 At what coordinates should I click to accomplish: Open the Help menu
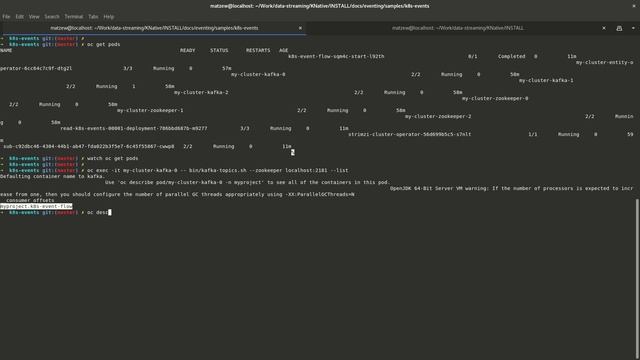tap(109, 17)
